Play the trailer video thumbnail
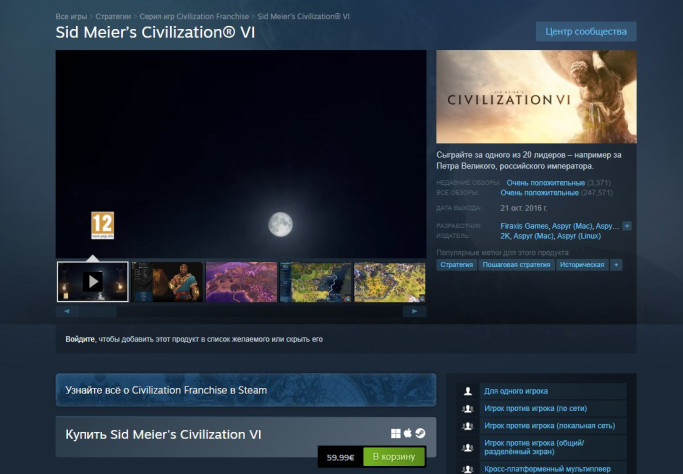Screen dimensions: 683x474 [93, 282]
